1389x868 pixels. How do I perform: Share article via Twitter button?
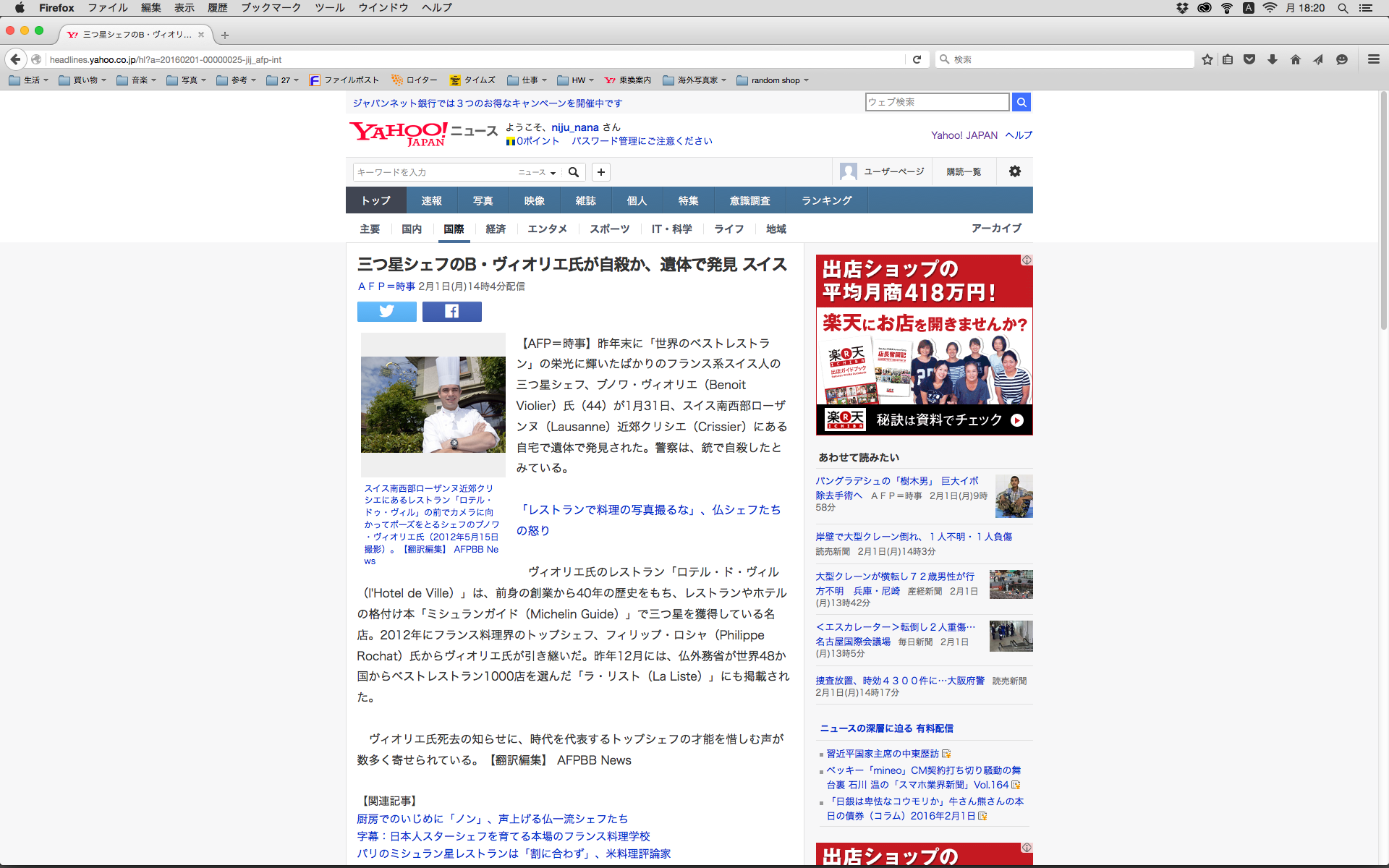[386, 312]
